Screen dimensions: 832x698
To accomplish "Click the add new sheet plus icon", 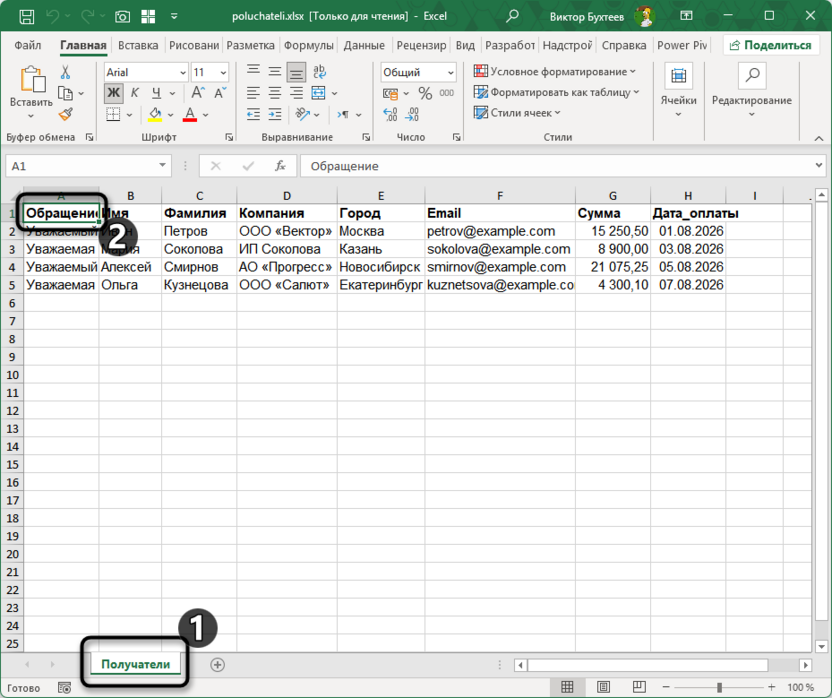I will click(x=218, y=665).
